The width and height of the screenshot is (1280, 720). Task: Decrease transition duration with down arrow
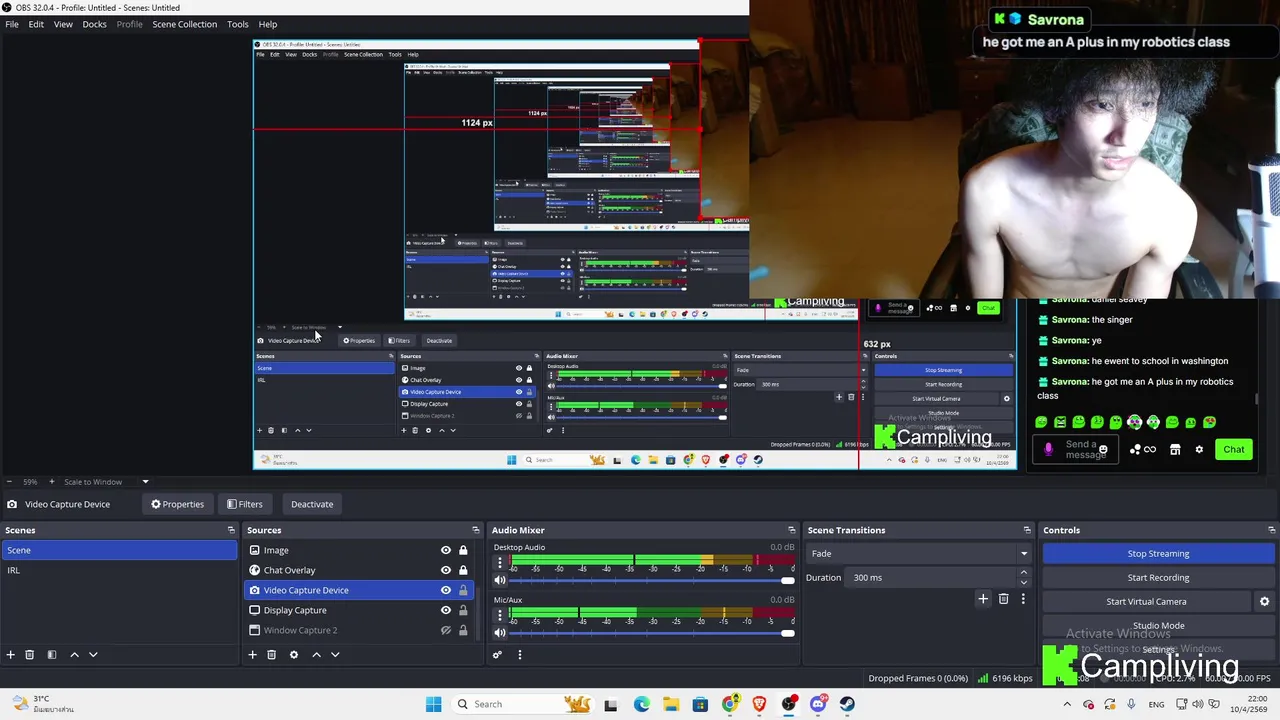click(x=1023, y=582)
